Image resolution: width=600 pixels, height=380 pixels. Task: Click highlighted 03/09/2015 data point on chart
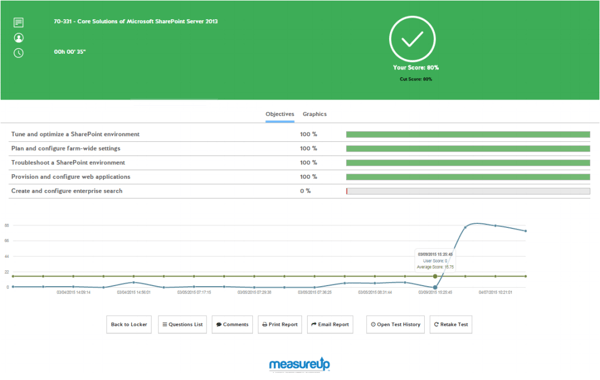pos(435,287)
